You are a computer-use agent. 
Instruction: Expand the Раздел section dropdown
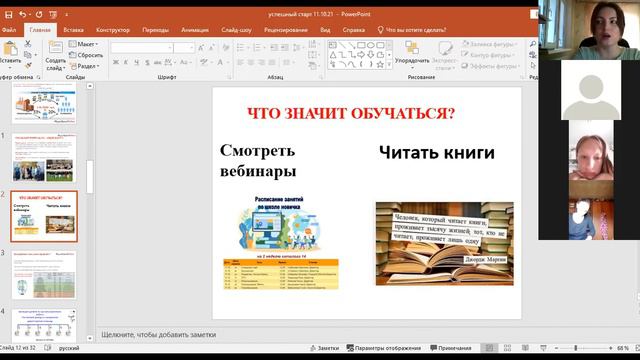point(84,66)
